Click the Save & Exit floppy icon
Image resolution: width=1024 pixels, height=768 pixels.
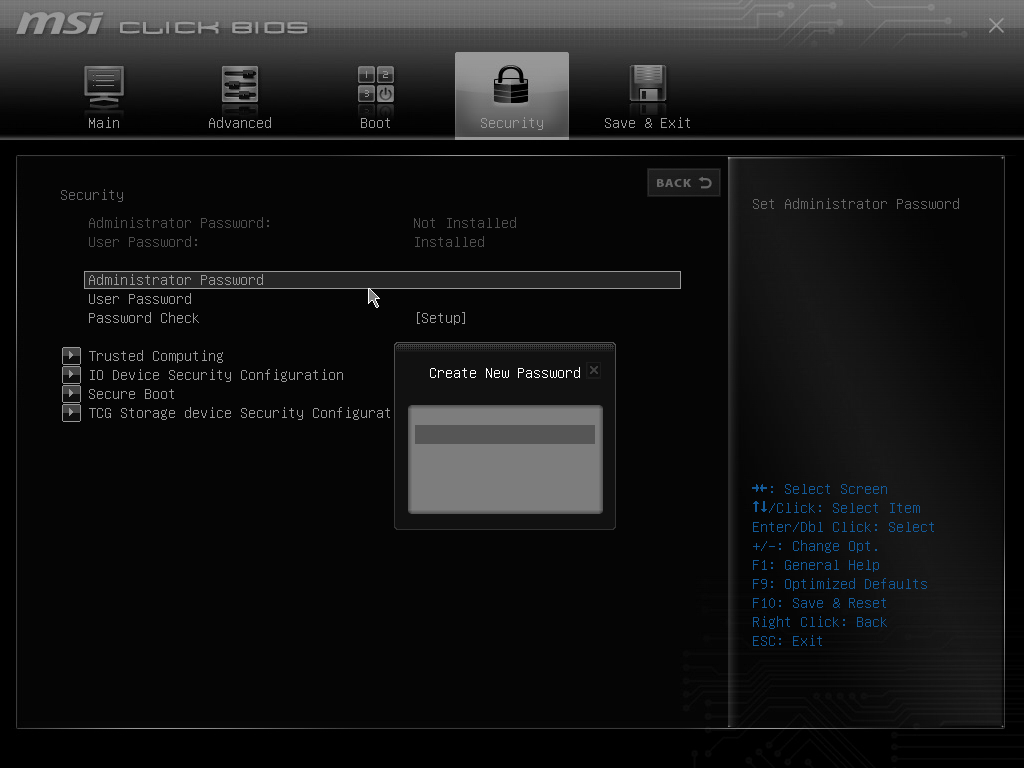point(647,86)
